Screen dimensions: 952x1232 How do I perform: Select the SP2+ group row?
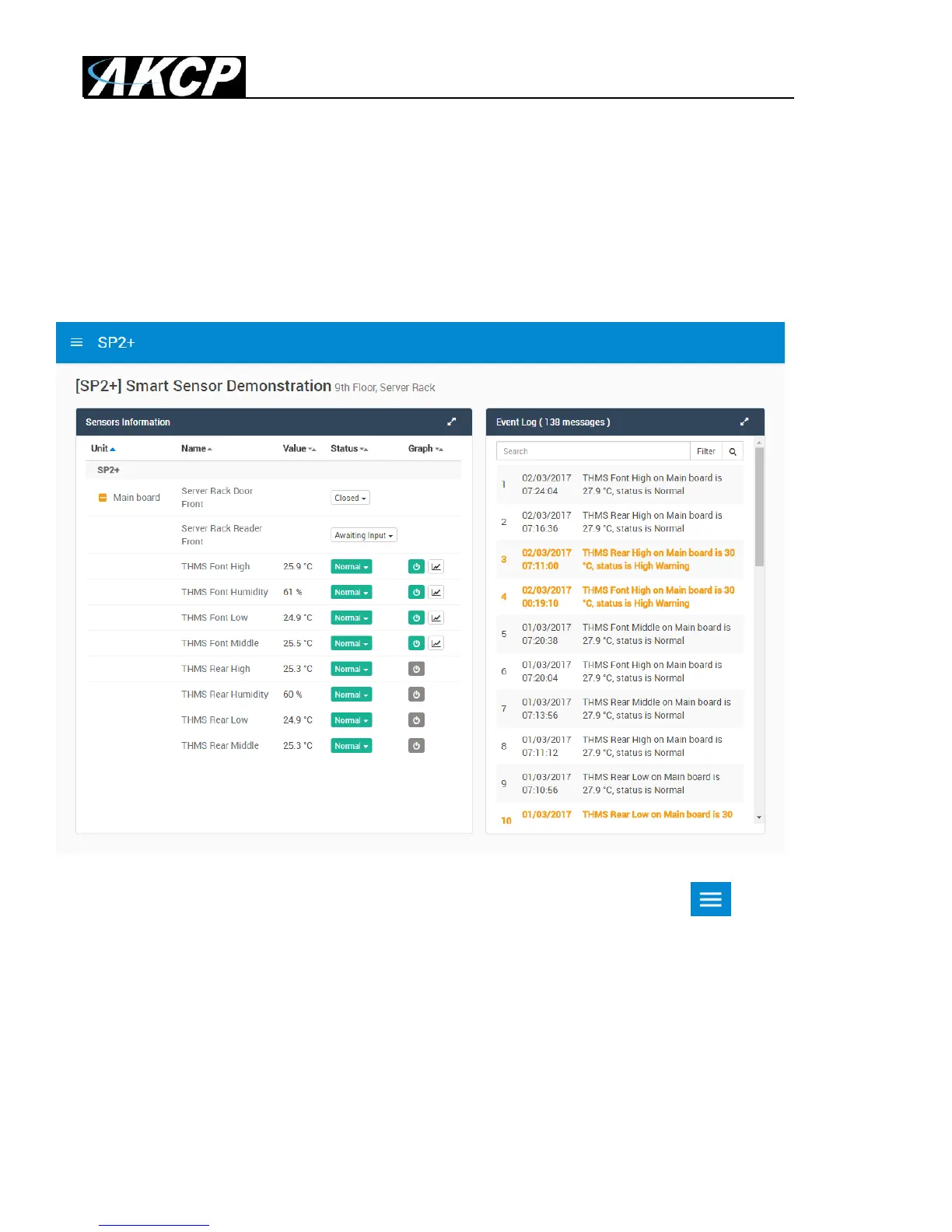(x=273, y=470)
